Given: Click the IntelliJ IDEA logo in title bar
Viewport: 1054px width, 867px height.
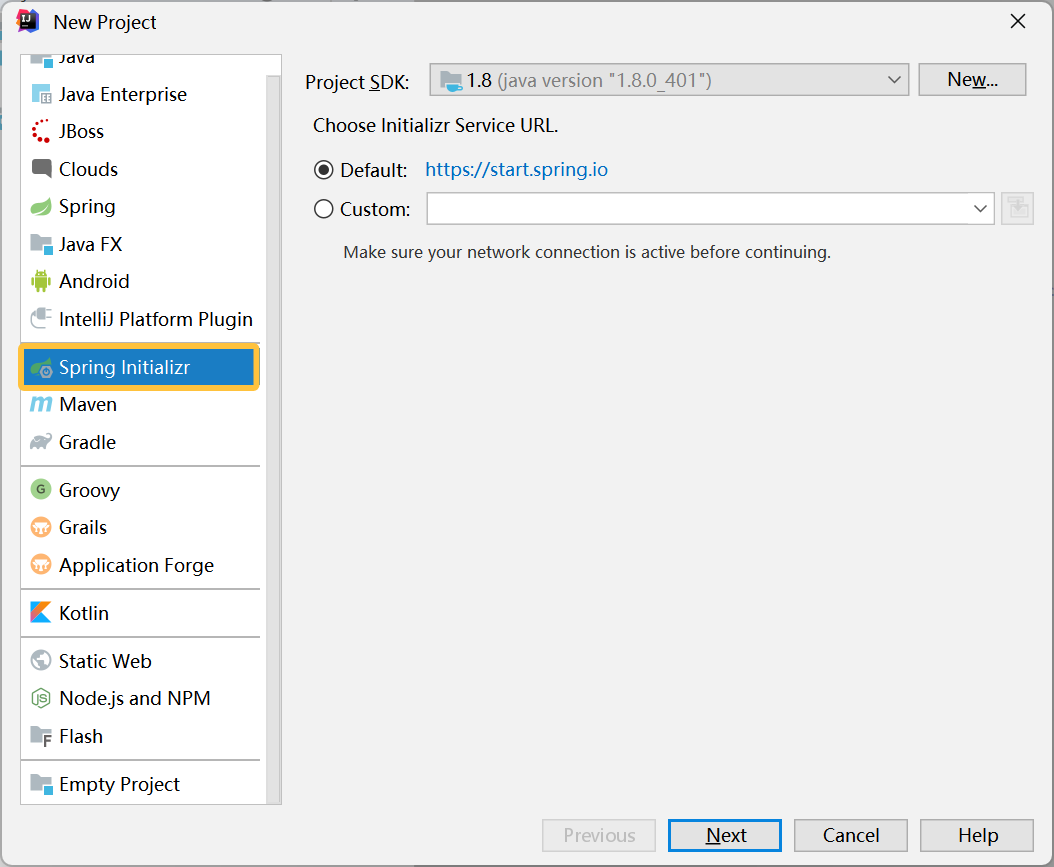Looking at the screenshot, I should click(x=28, y=21).
